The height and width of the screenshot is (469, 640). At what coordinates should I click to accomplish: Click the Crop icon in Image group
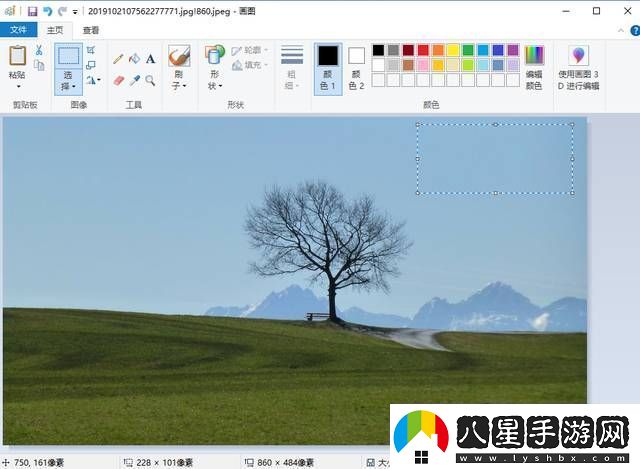tap(91, 50)
